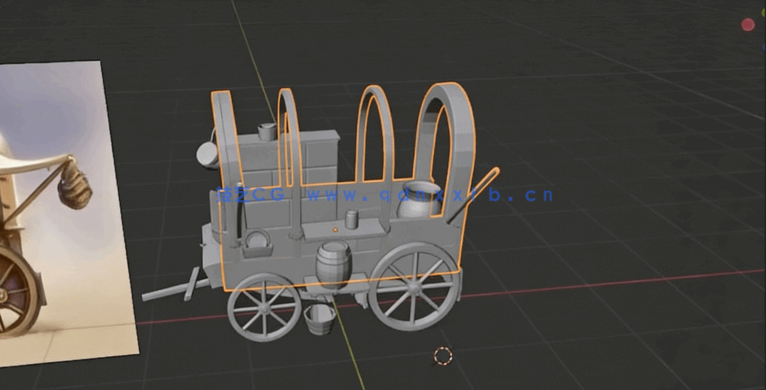This screenshot has height=390, width=766.
Task: Select the small cup on the side shelf
Action: (x=351, y=219)
